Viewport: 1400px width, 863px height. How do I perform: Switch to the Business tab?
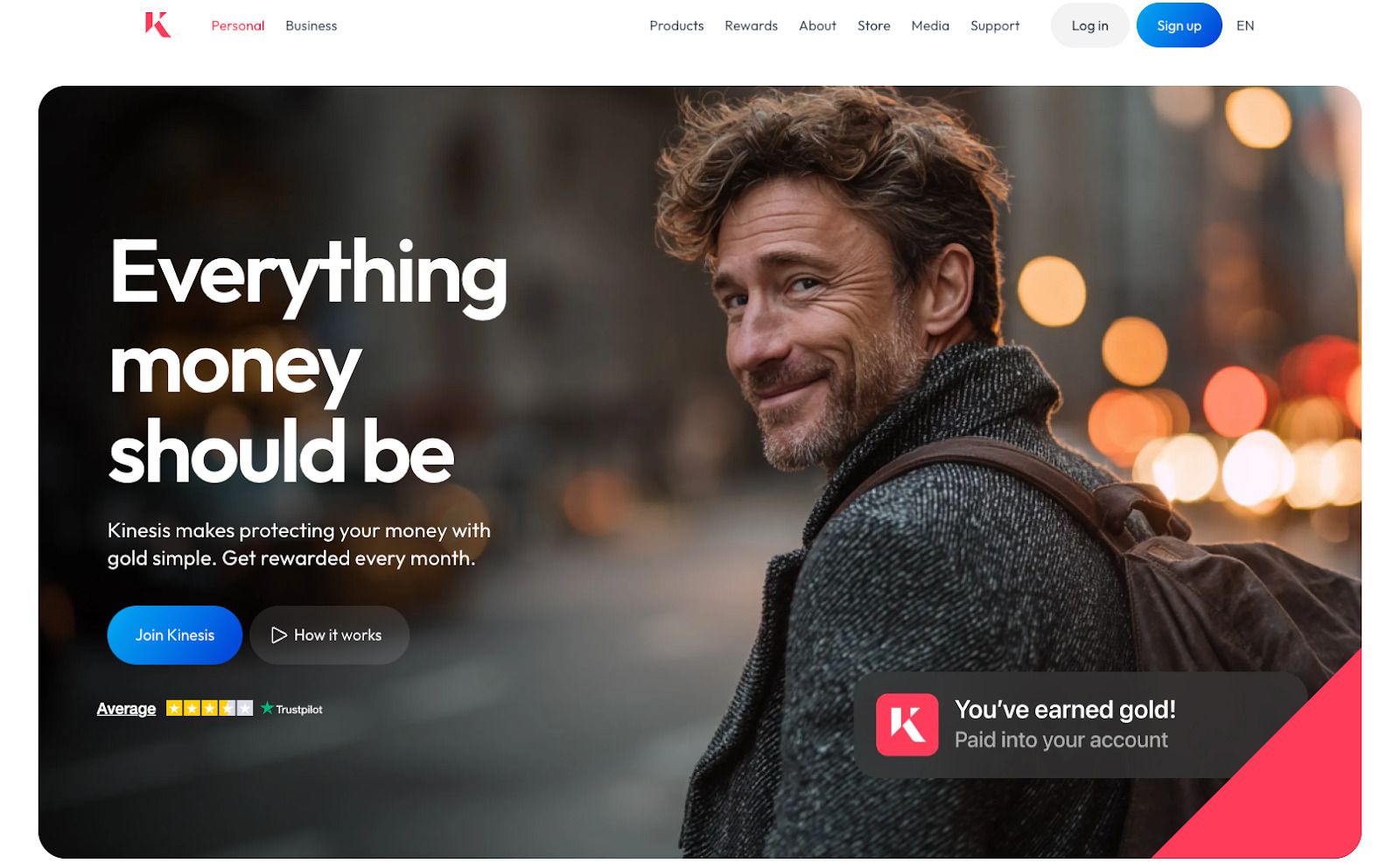coord(311,25)
